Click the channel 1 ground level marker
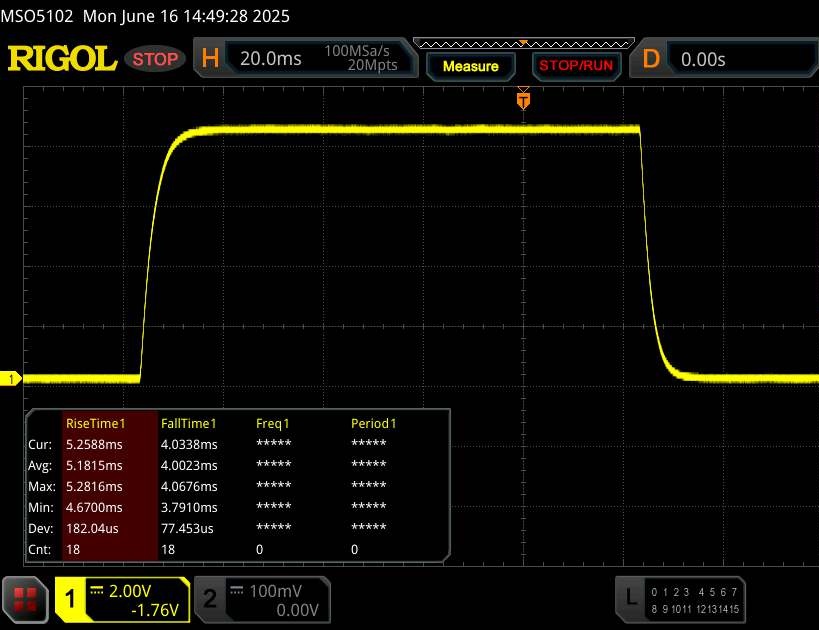This screenshot has height=630, width=819. pos(10,379)
